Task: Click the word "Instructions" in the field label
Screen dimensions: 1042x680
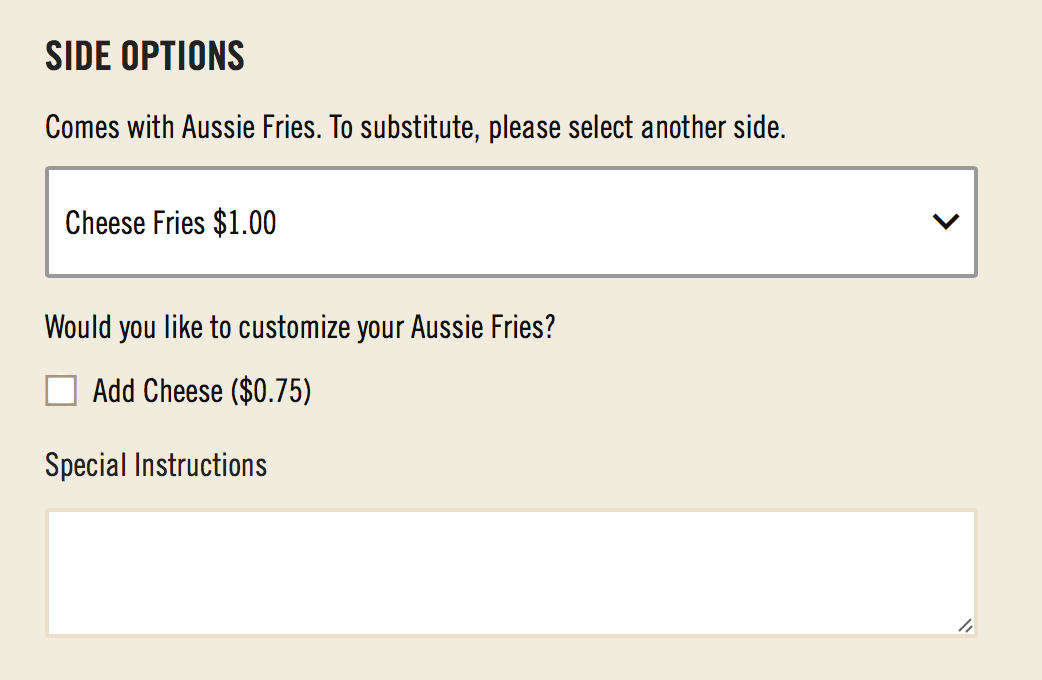Action: [x=200, y=465]
